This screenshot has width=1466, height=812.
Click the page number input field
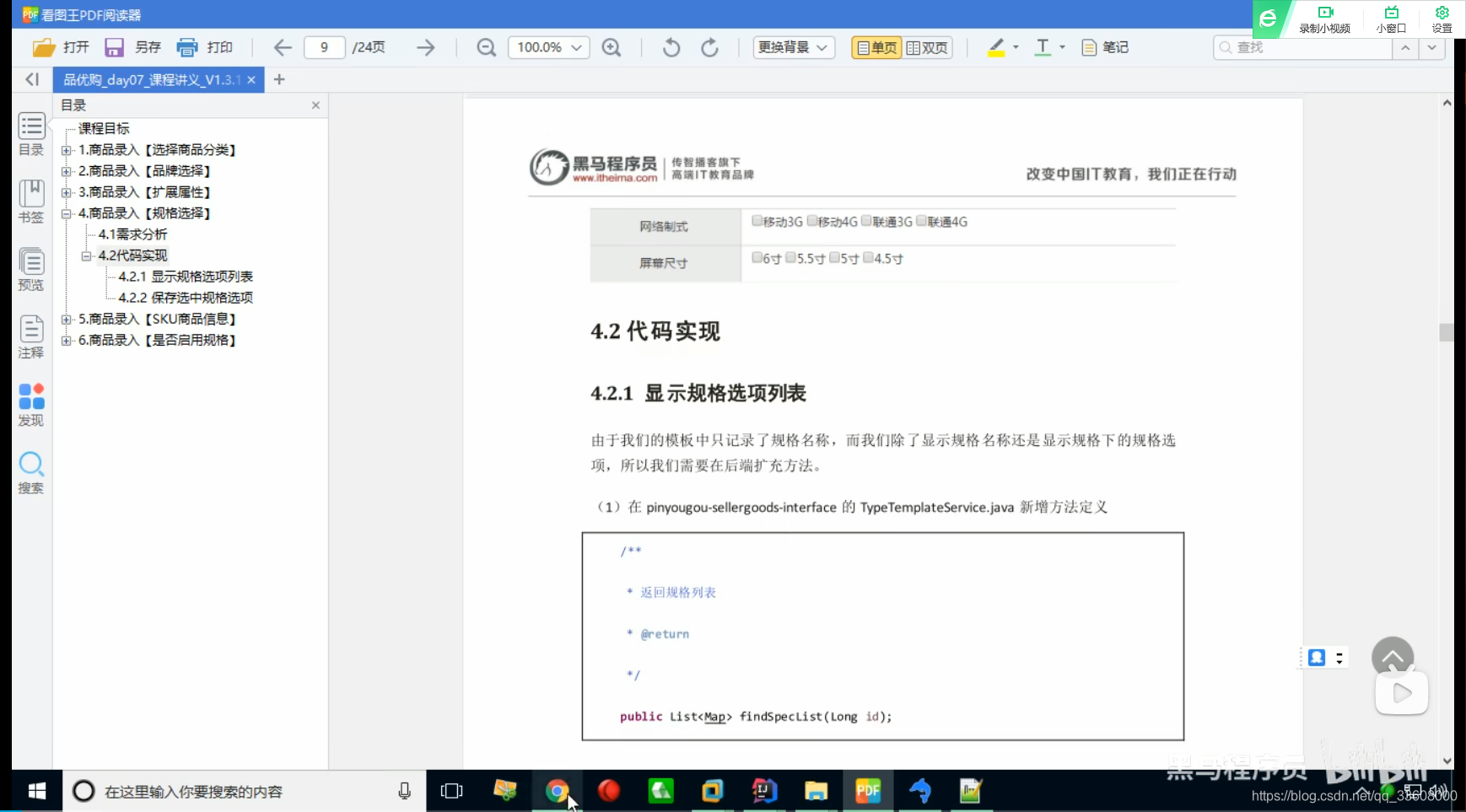[324, 47]
